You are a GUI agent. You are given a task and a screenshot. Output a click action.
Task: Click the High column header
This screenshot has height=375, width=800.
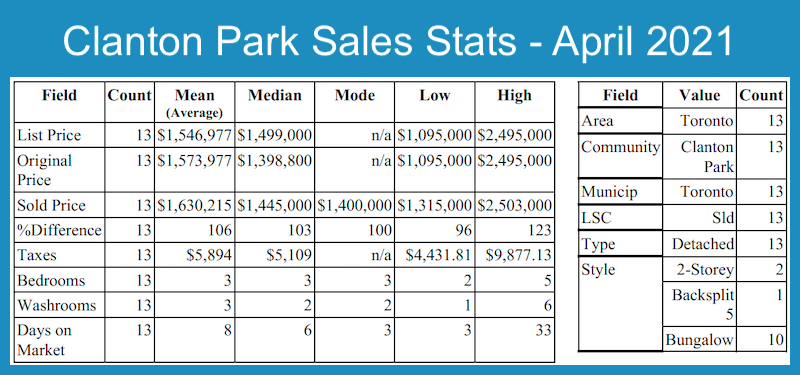(x=514, y=95)
